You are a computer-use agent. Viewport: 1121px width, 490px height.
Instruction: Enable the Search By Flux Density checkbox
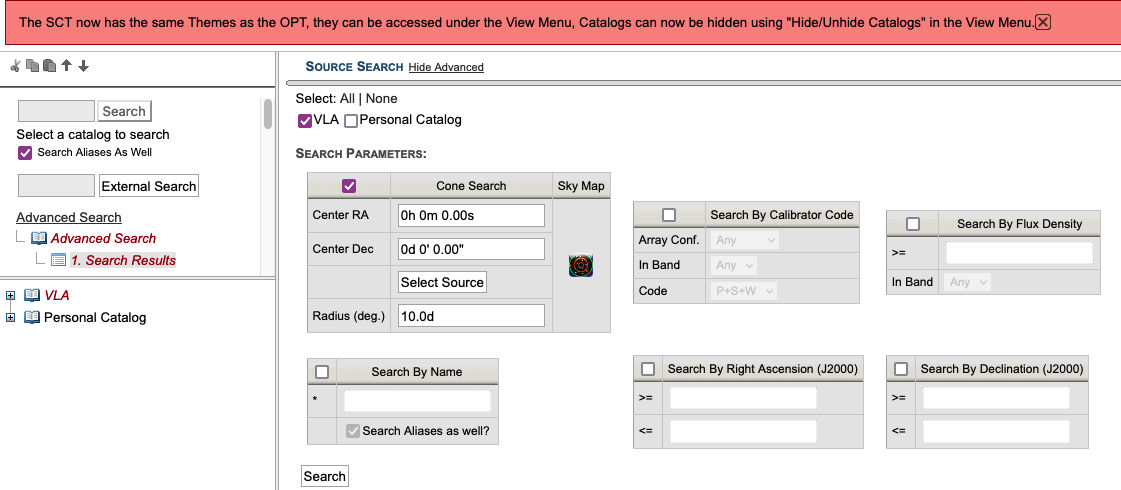[912, 224]
